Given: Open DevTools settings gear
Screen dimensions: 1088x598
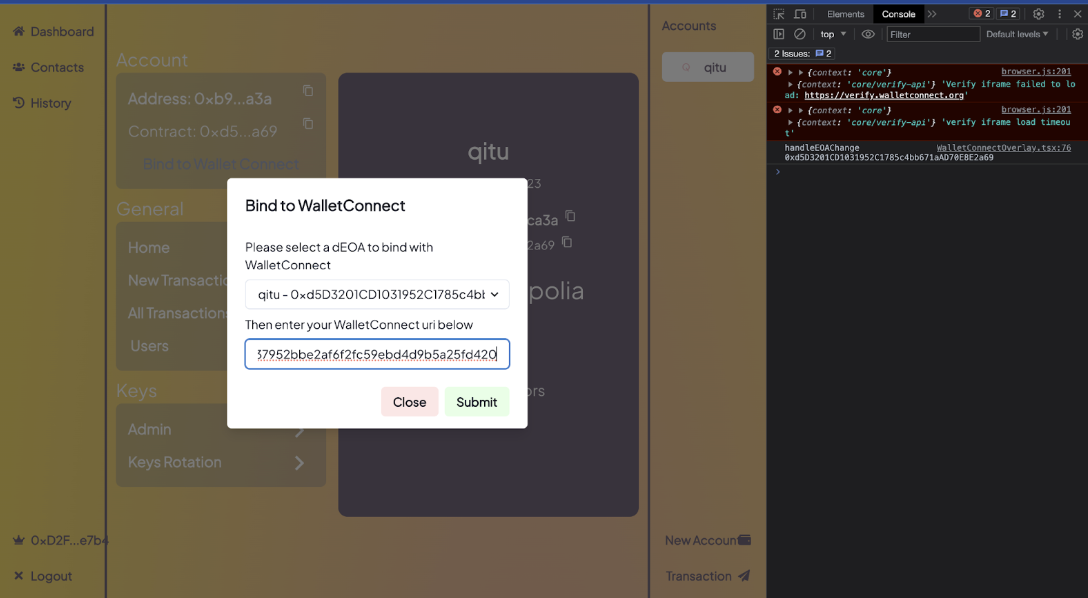Looking at the screenshot, I should pyautogui.click(x=1038, y=13).
